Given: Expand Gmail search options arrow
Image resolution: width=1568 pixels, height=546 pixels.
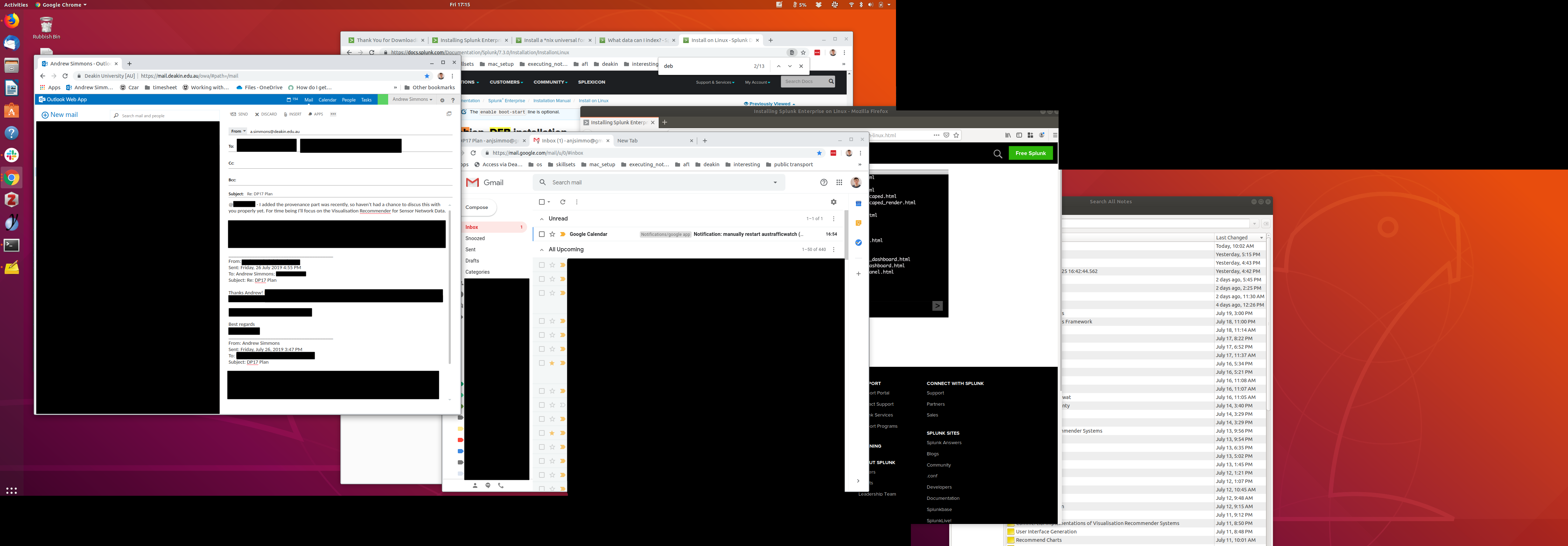Looking at the screenshot, I should tap(775, 183).
